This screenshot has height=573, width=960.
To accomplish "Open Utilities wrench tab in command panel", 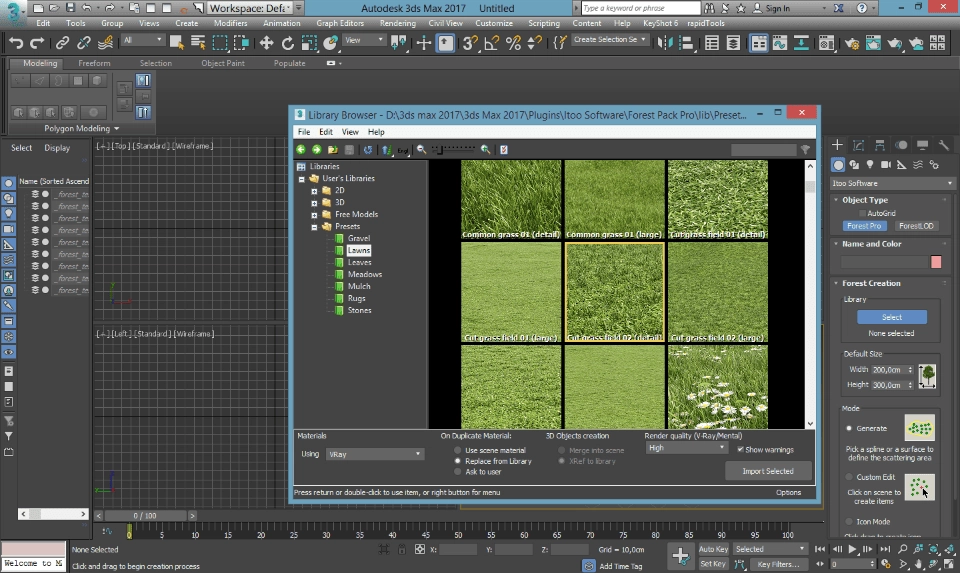I will coord(943,145).
